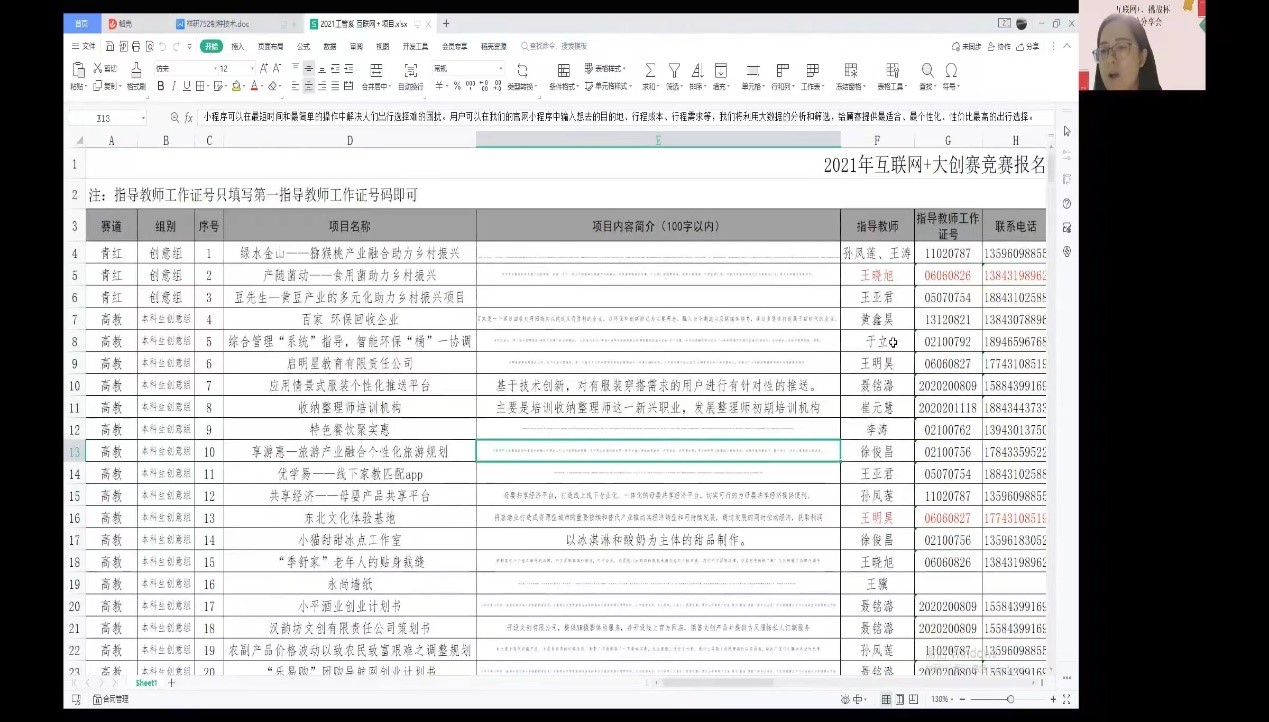Viewport: 1269px width, 722px height.
Task: Click the Filter (筛选) funnel icon
Action: tap(674, 70)
